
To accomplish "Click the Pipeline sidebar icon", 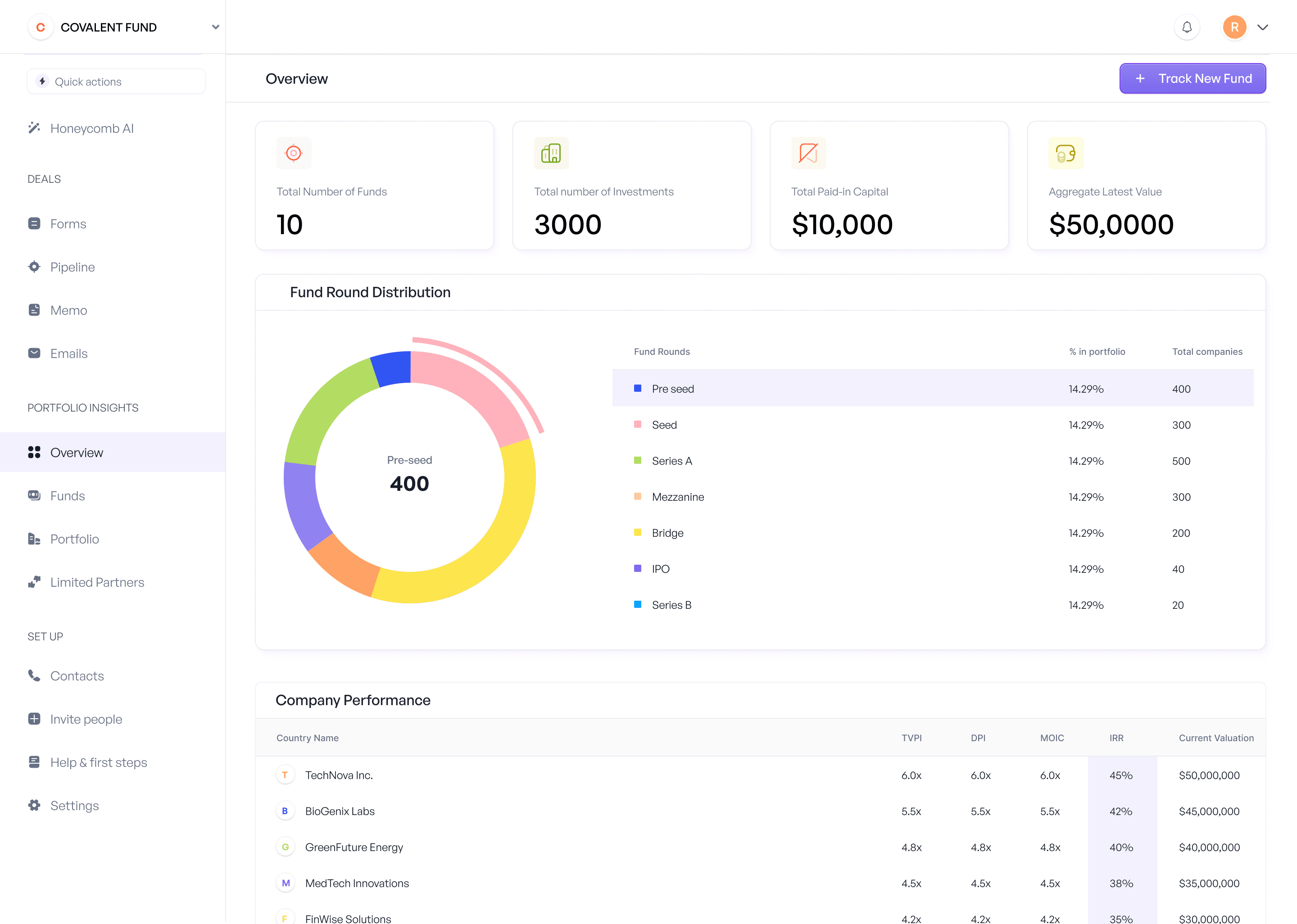I will pos(34,267).
